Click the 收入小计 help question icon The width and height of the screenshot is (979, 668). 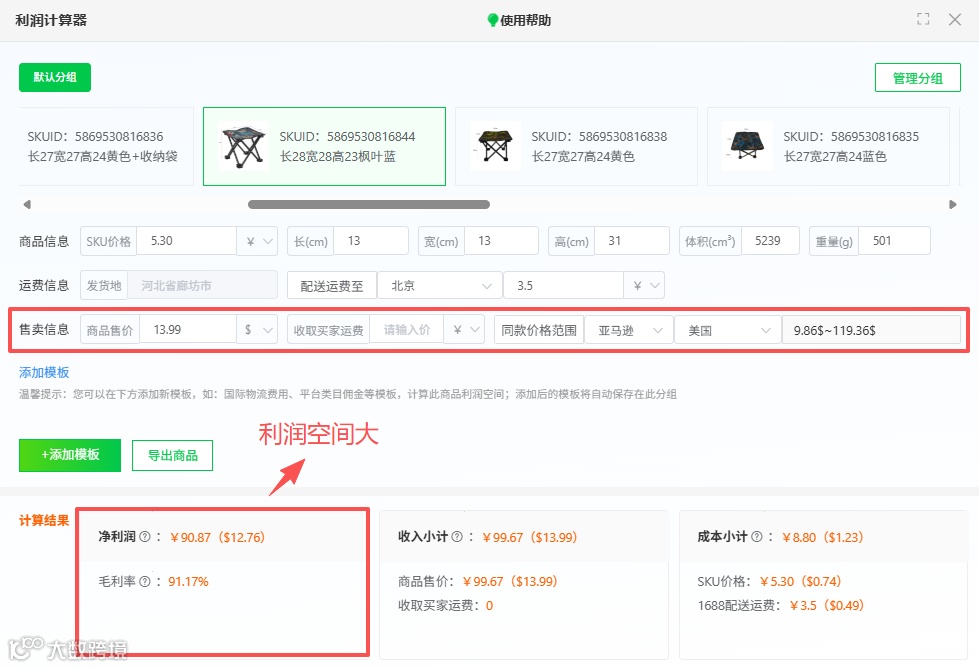pos(457,537)
